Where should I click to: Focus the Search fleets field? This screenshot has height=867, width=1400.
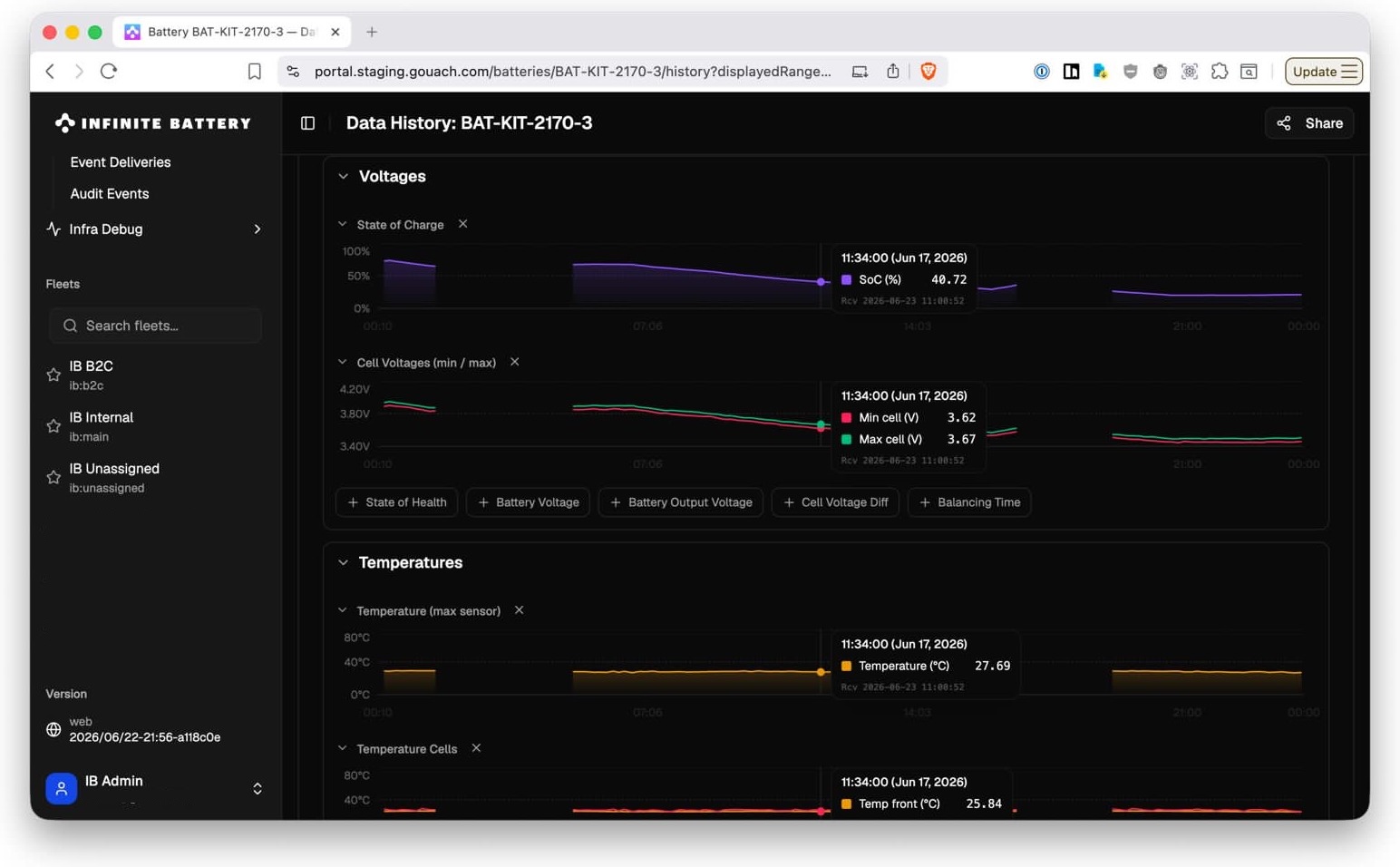[155, 326]
